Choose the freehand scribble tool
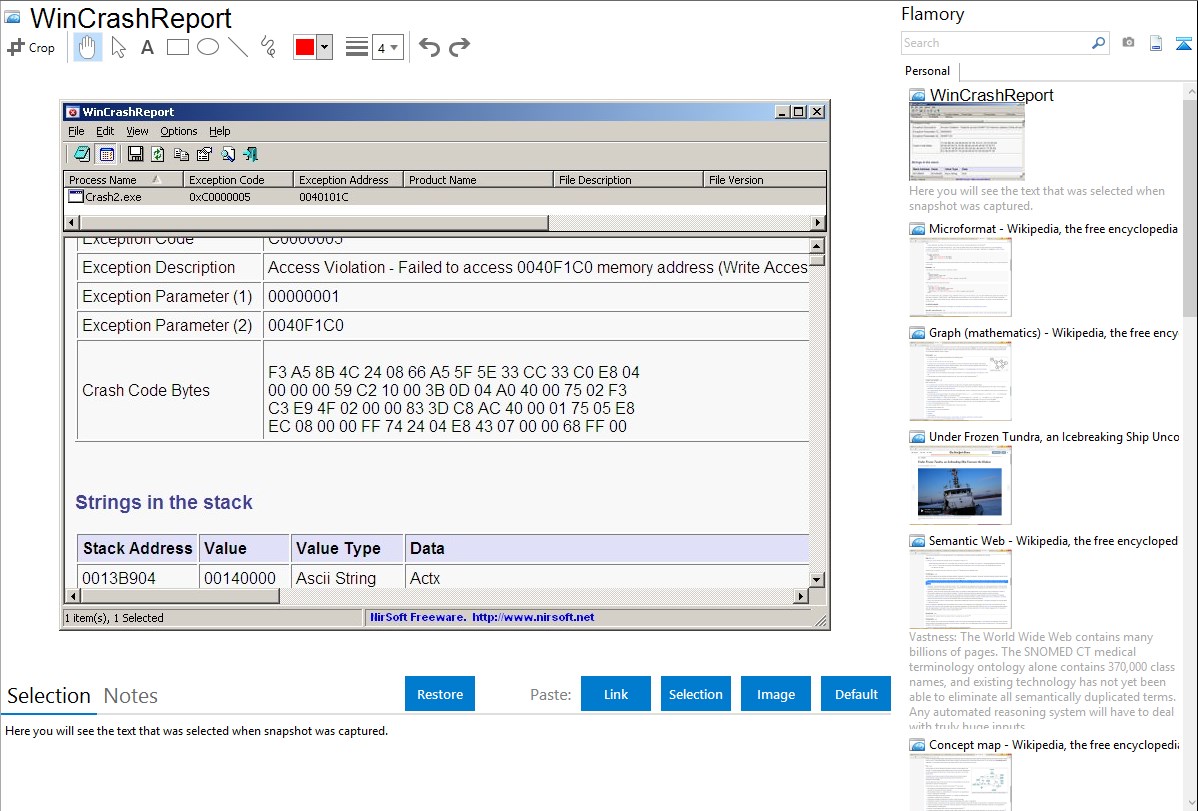This screenshot has height=811, width=1198. pyautogui.click(x=268, y=47)
